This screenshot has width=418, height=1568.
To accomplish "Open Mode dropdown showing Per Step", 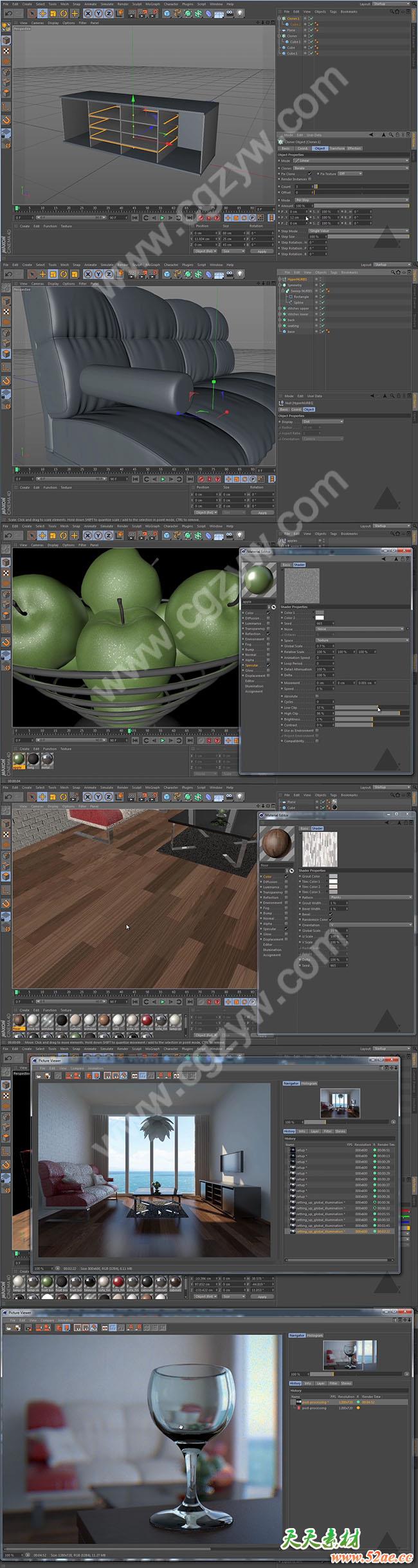I will (x=353, y=200).
